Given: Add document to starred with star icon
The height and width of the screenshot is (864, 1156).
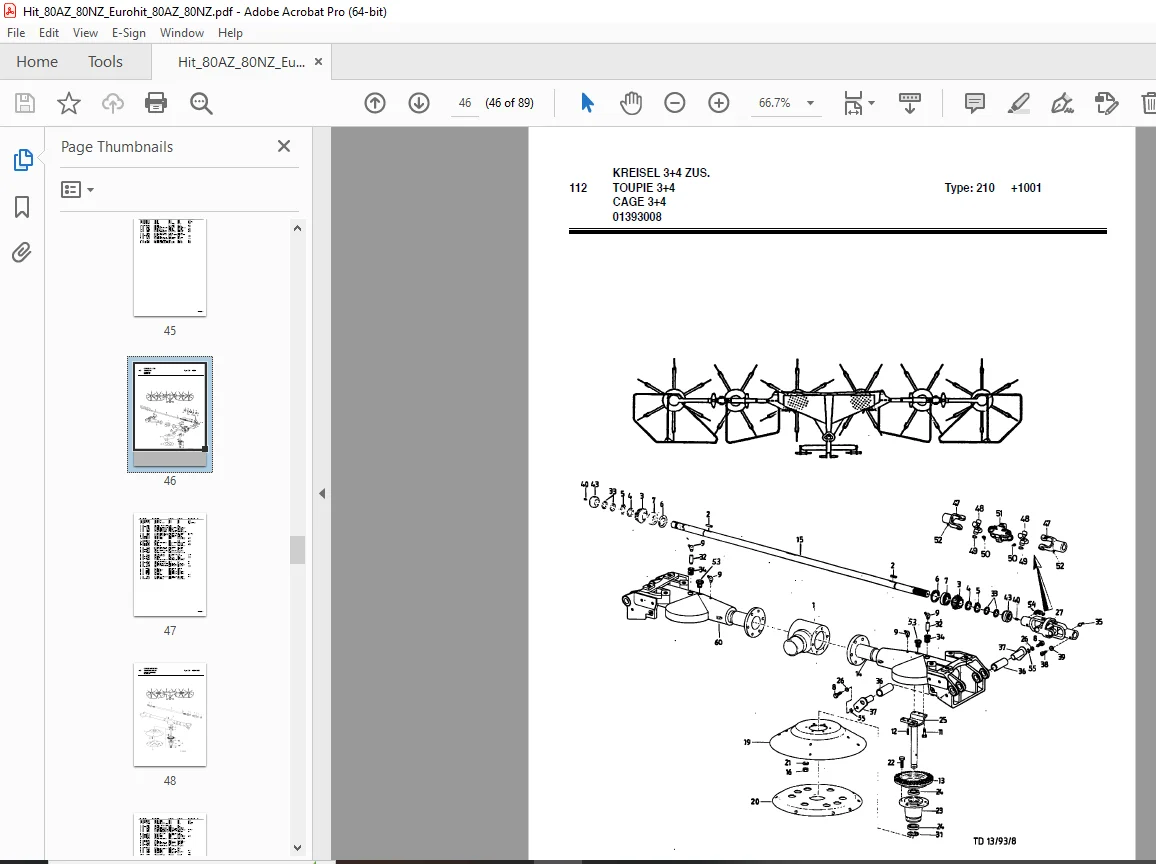Looking at the screenshot, I should tap(69, 103).
